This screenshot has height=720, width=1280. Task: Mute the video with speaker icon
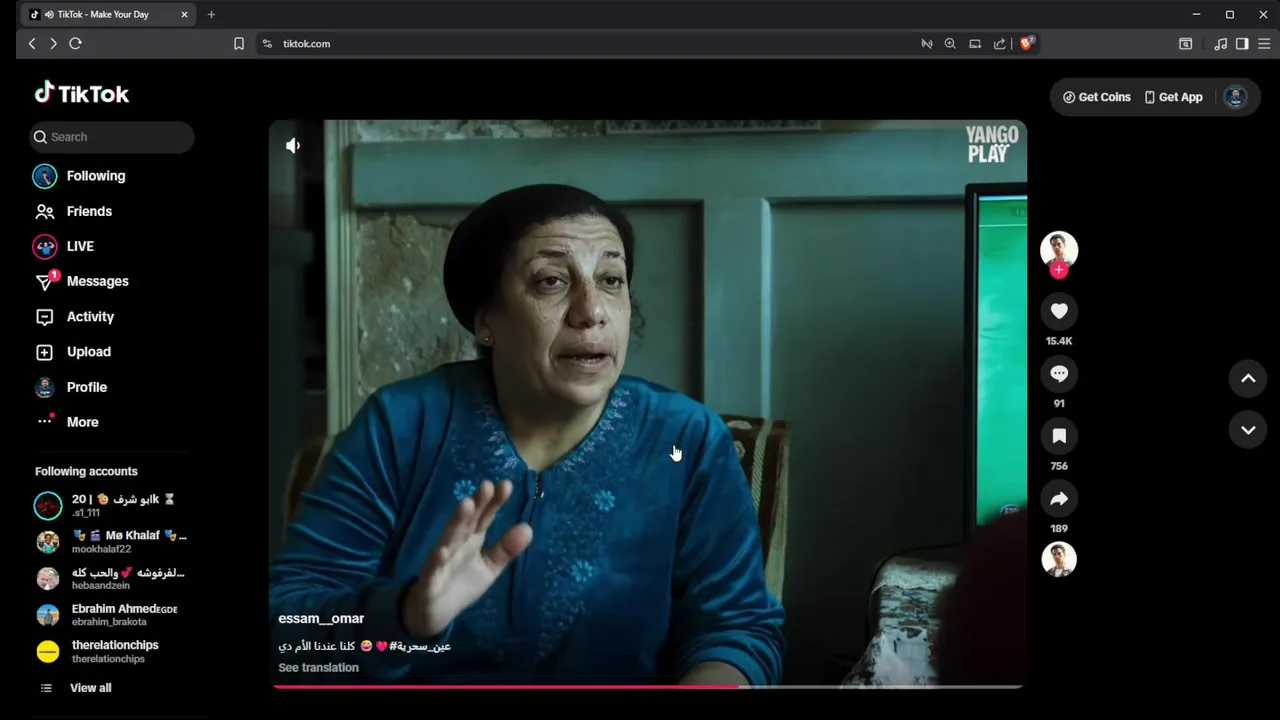293,146
